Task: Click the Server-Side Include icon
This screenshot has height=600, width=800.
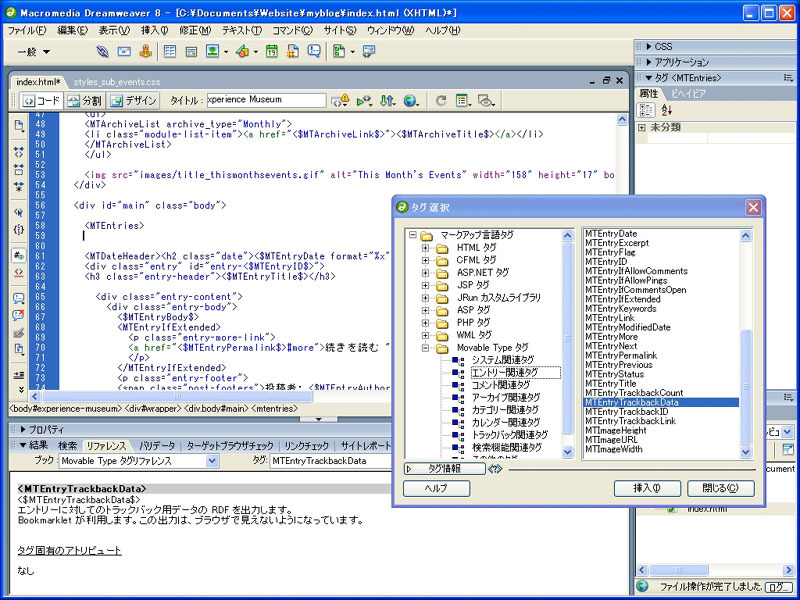Action: click(x=293, y=52)
